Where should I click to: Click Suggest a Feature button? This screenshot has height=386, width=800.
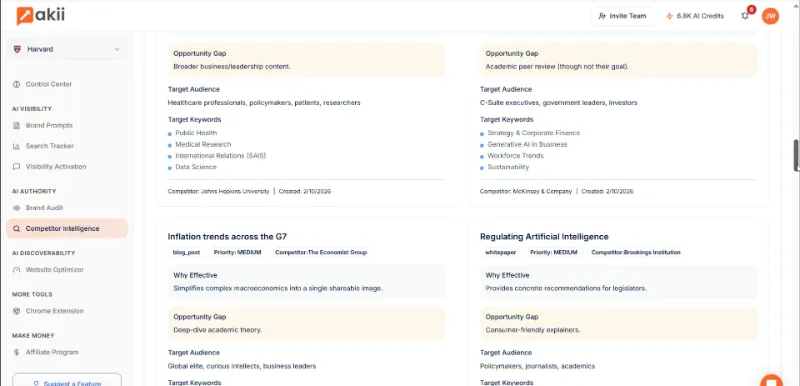[67, 380]
